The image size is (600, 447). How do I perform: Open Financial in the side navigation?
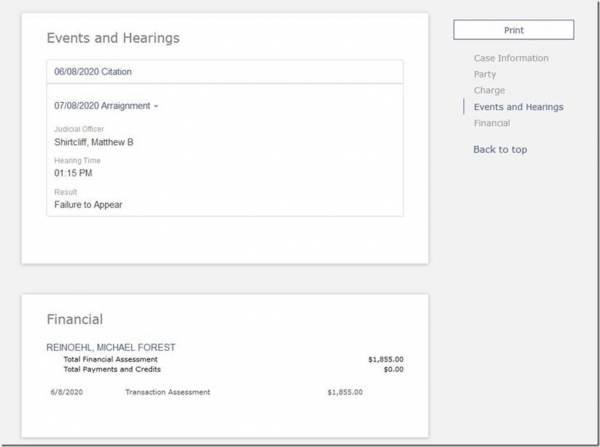[x=491, y=123]
